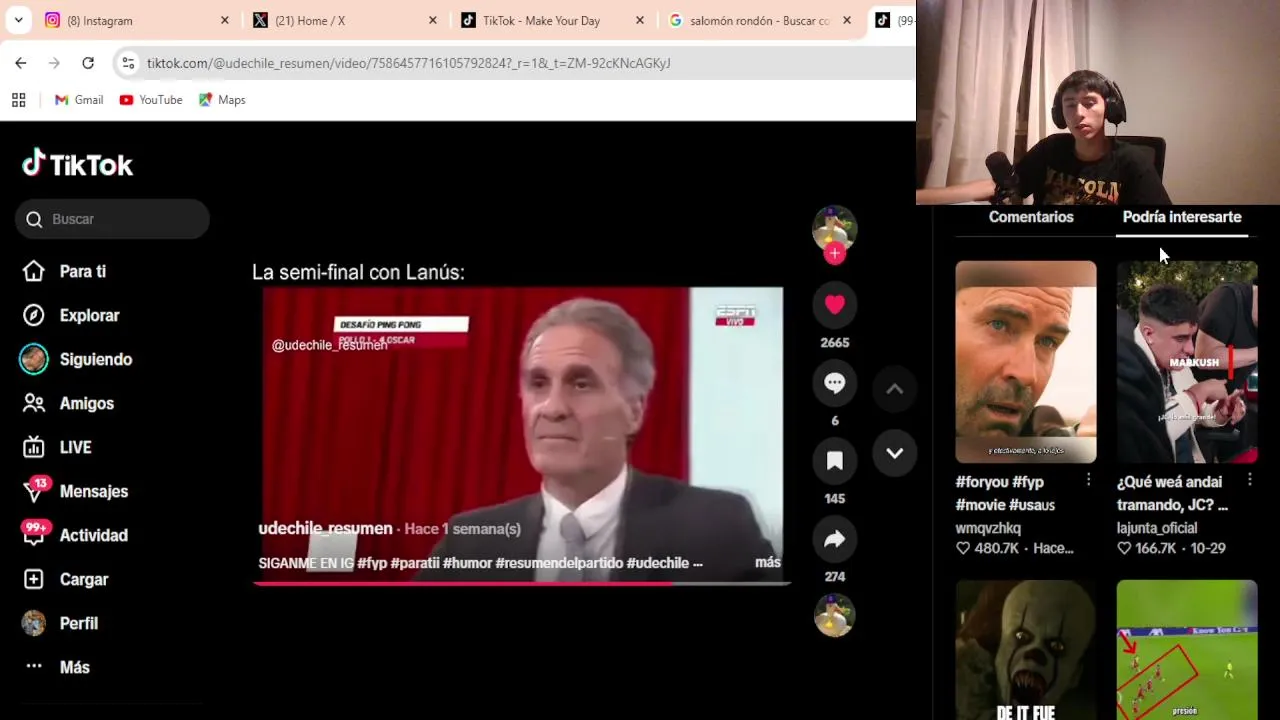This screenshot has width=1280, height=720.
Task: Click the TikTok logo
Action: click(77, 164)
